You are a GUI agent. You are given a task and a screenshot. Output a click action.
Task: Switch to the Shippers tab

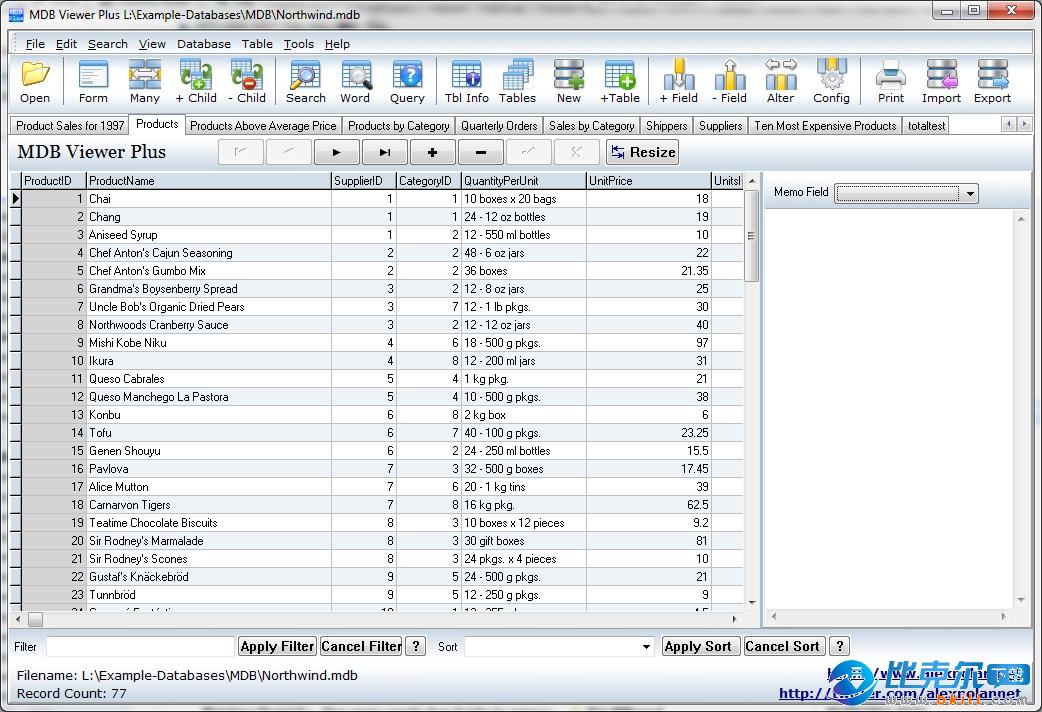(666, 126)
